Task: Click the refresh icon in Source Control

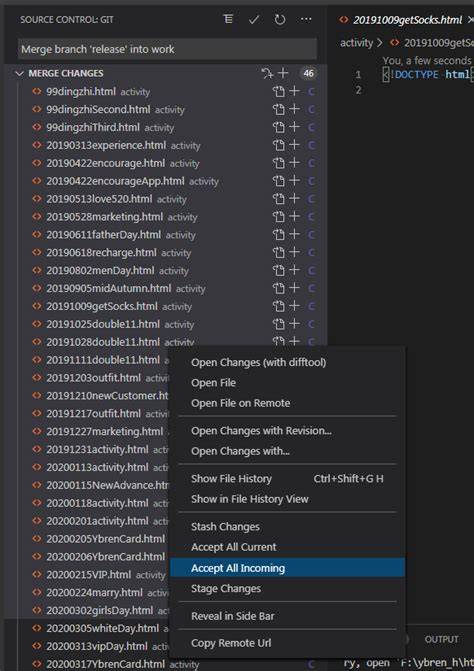Action: [x=280, y=20]
